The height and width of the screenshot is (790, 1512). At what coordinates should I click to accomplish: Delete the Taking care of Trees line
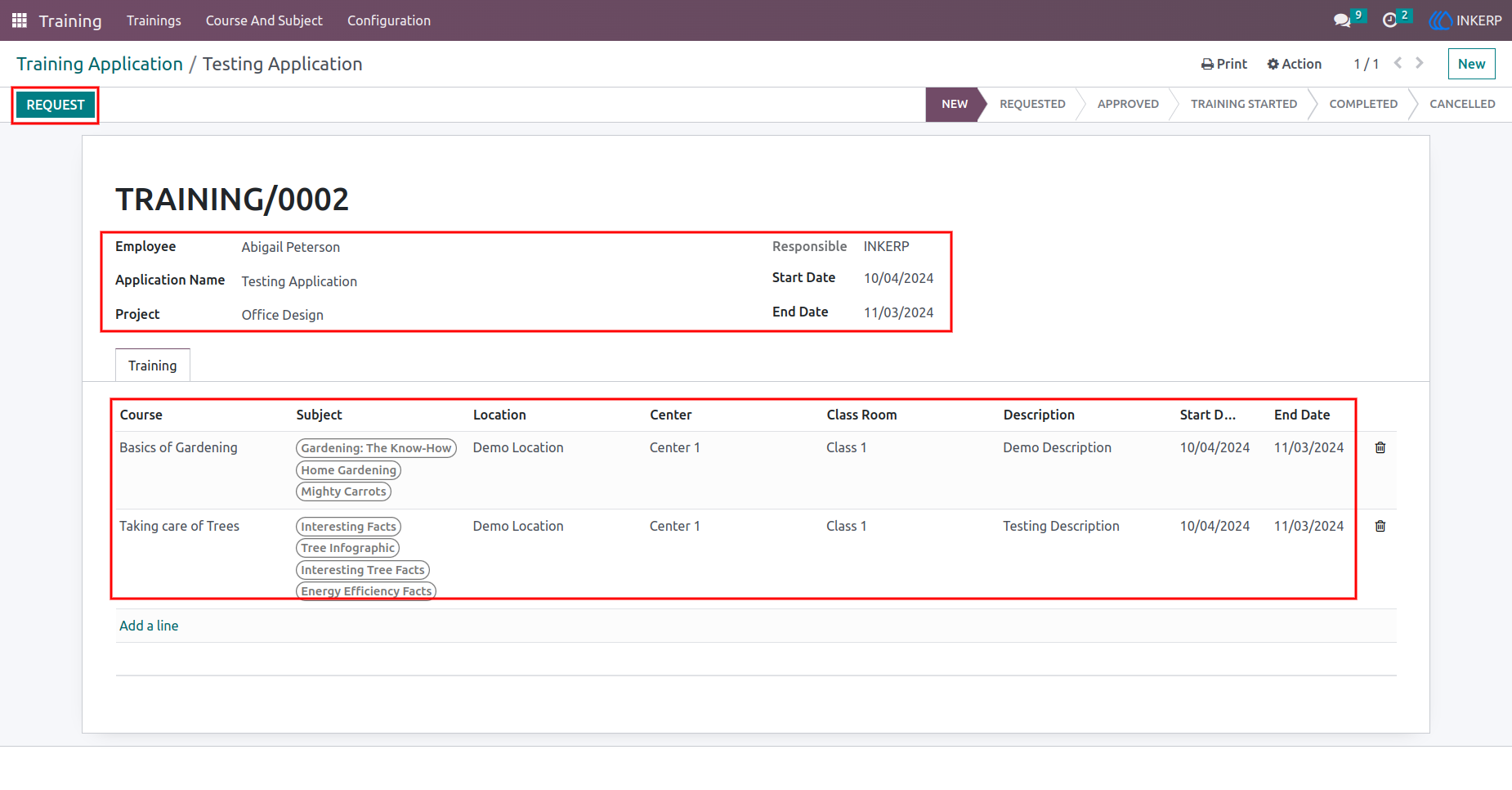pyautogui.click(x=1380, y=526)
